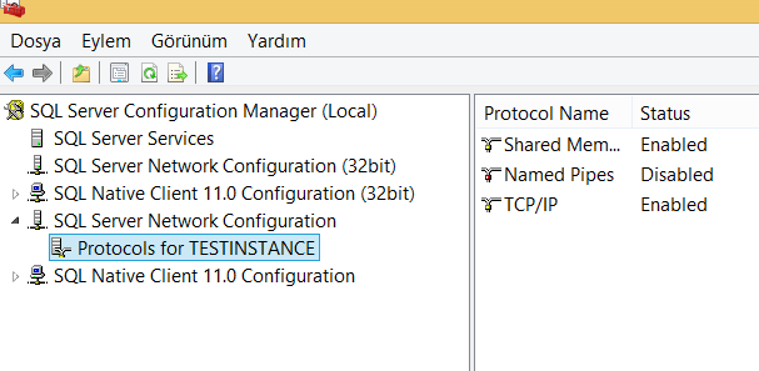Screen dimensions: 759x371
Task: Open the Yardım menu
Action: tap(276, 41)
